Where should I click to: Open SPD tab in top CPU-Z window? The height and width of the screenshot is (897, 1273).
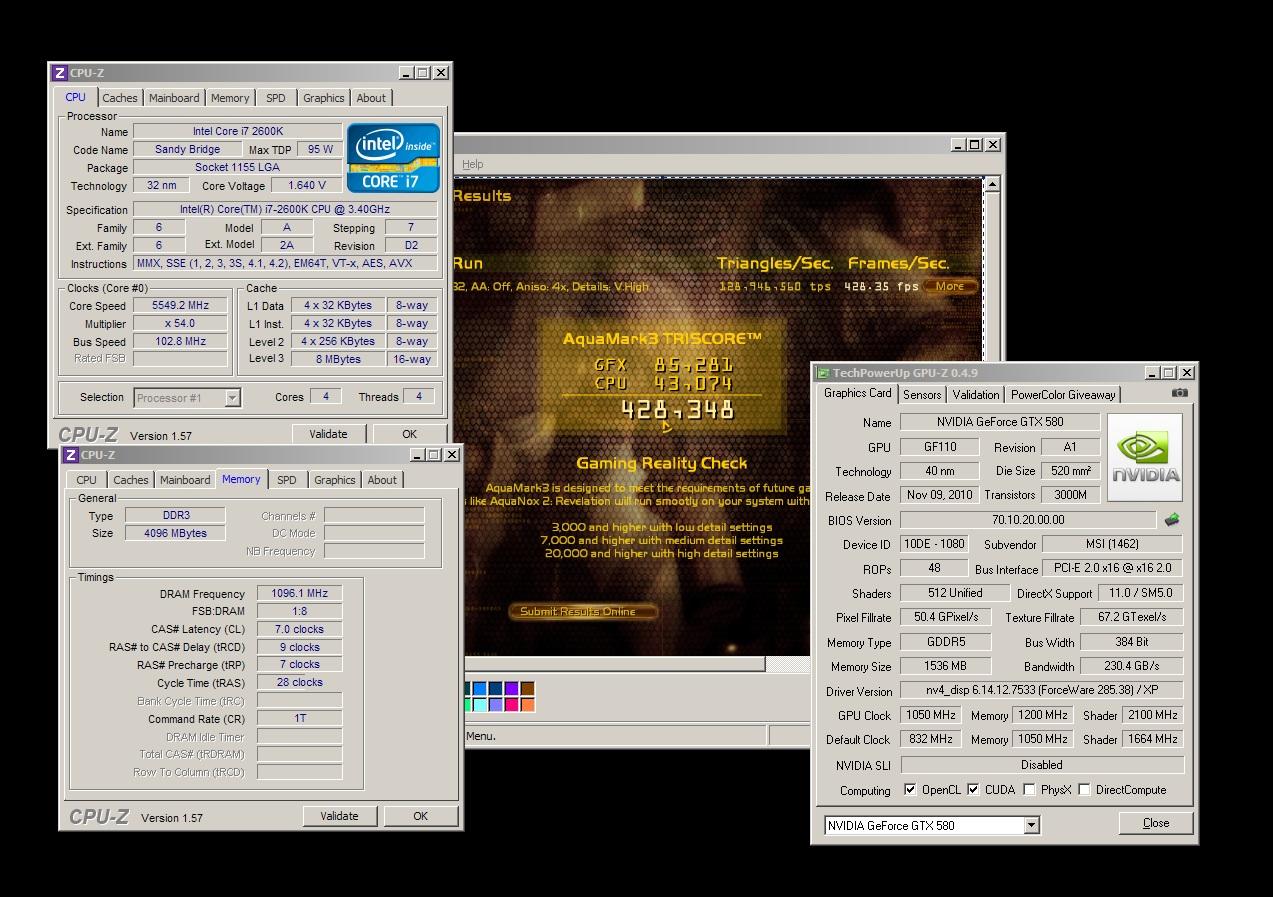(276, 98)
